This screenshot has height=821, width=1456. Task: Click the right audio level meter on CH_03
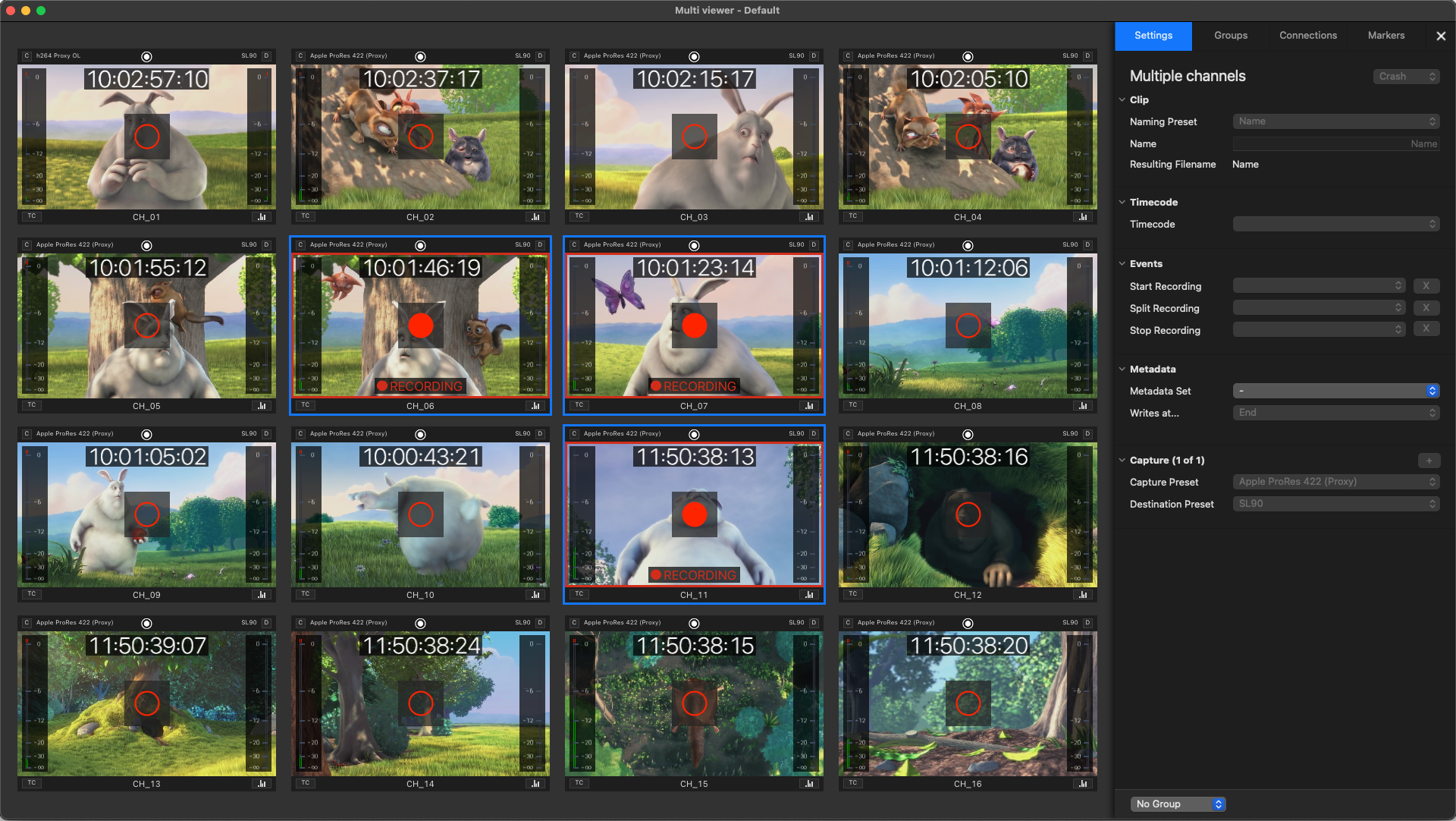(808, 137)
